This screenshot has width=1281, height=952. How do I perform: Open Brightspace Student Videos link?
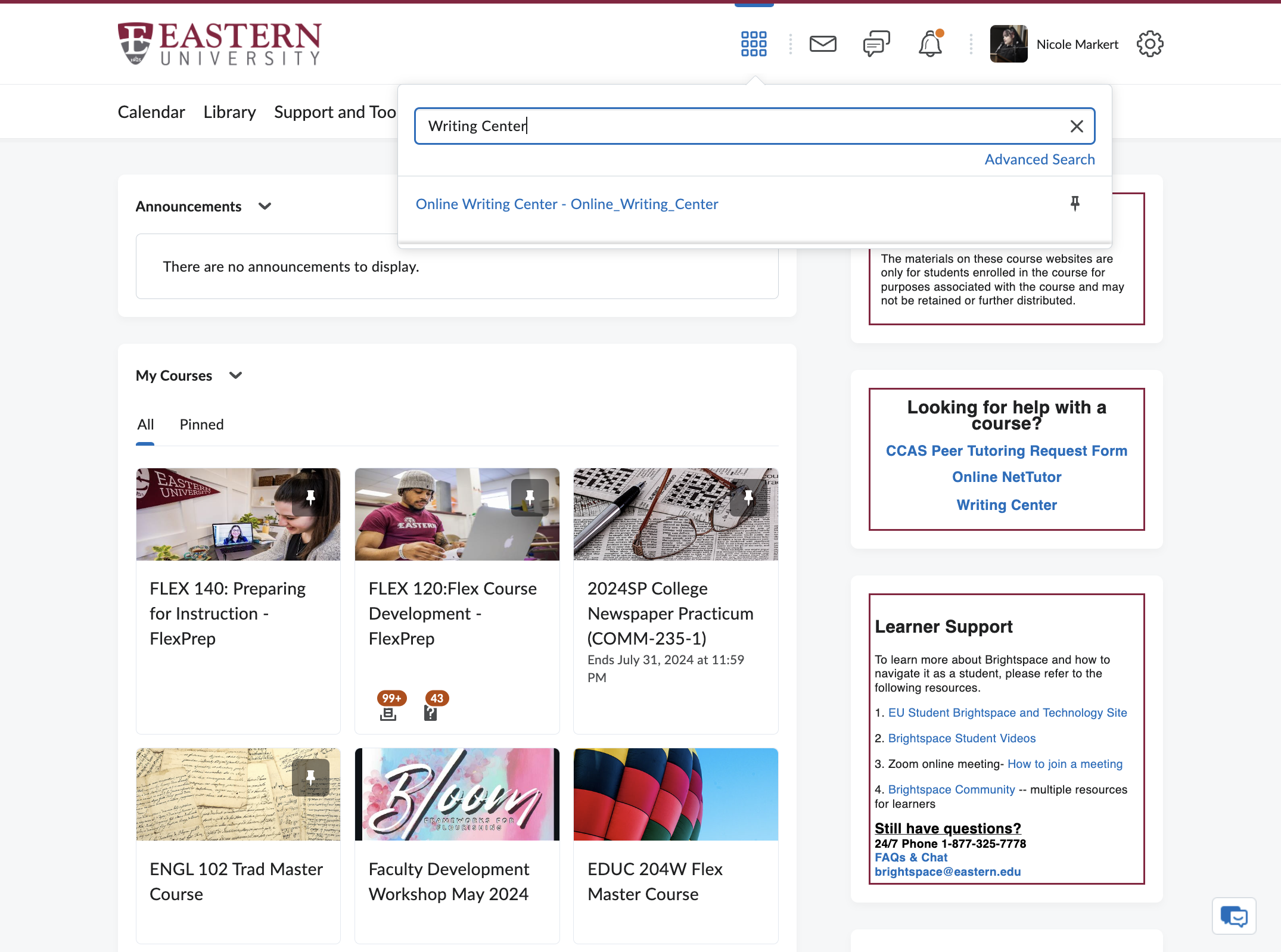tap(962, 739)
